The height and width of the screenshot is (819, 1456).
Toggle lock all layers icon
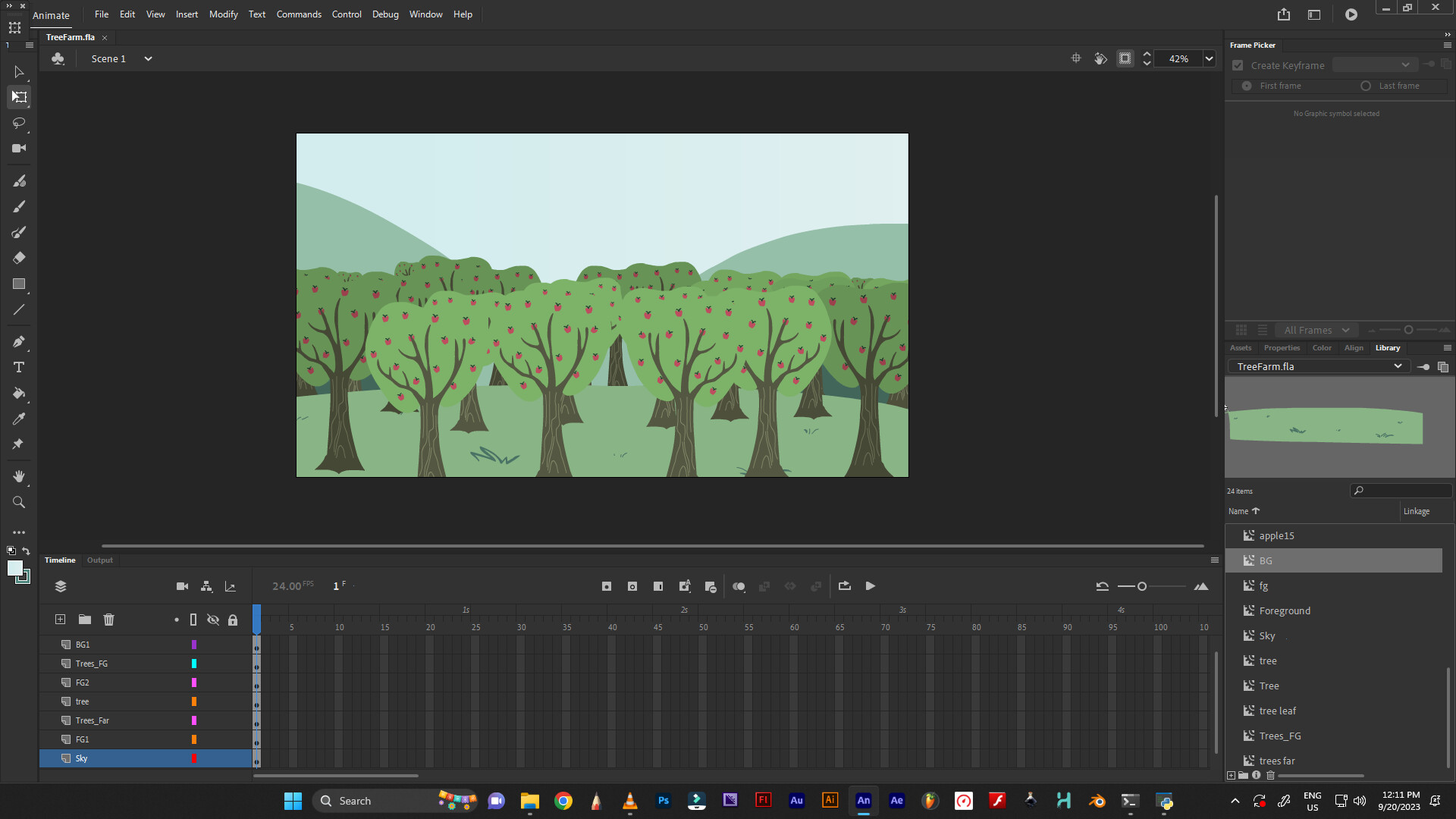click(x=233, y=620)
